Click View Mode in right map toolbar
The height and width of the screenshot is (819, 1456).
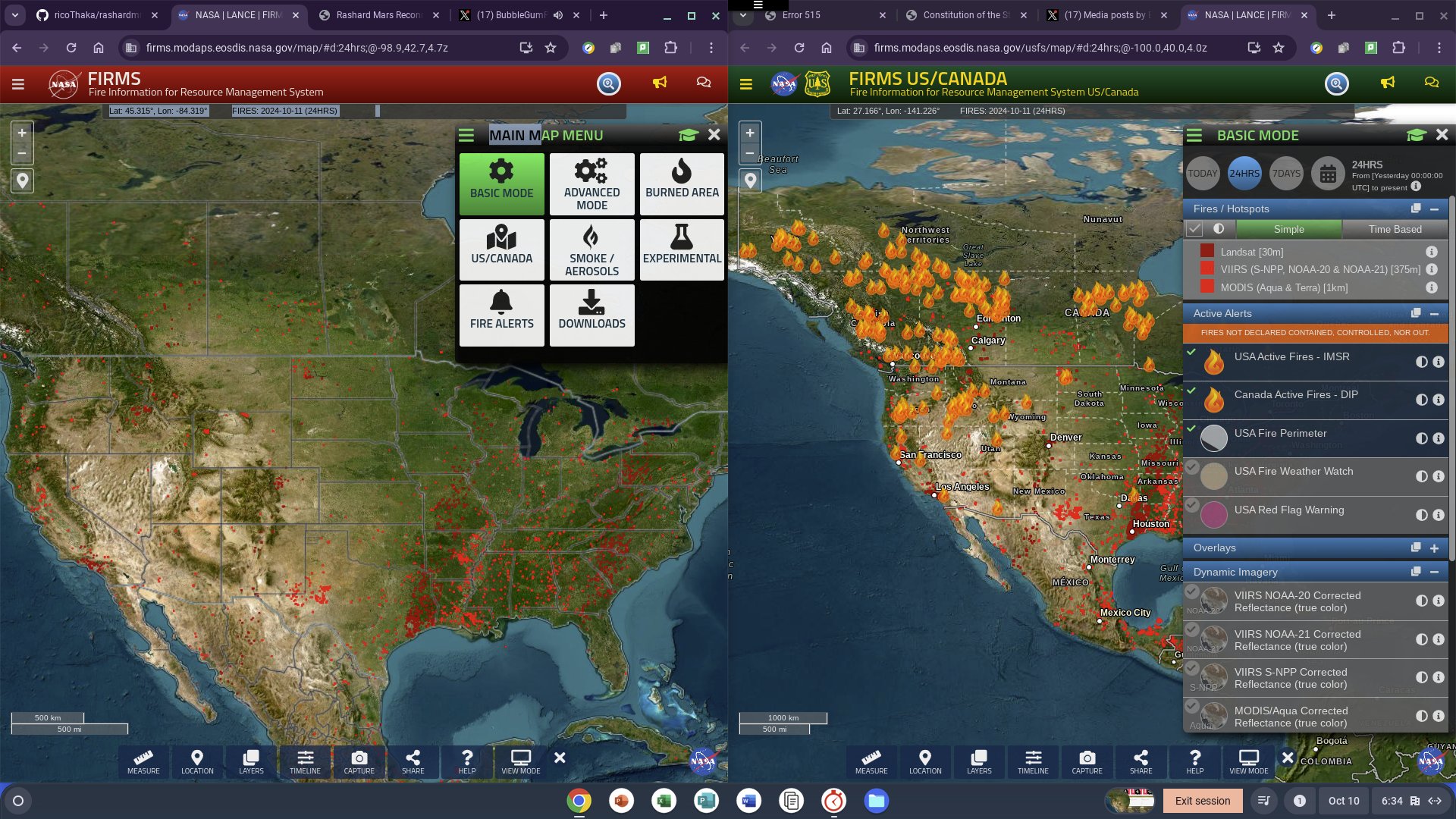(1248, 761)
